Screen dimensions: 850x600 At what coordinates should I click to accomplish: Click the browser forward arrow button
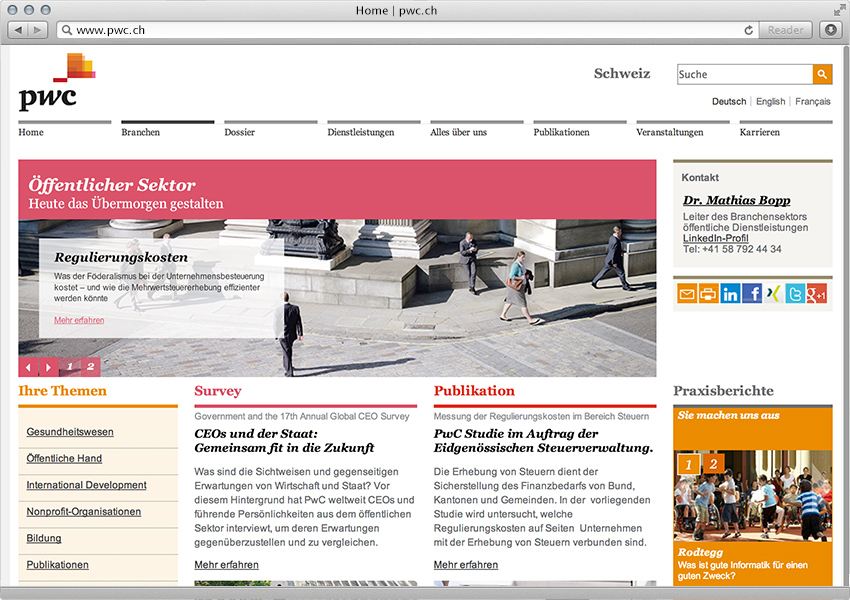(37, 30)
